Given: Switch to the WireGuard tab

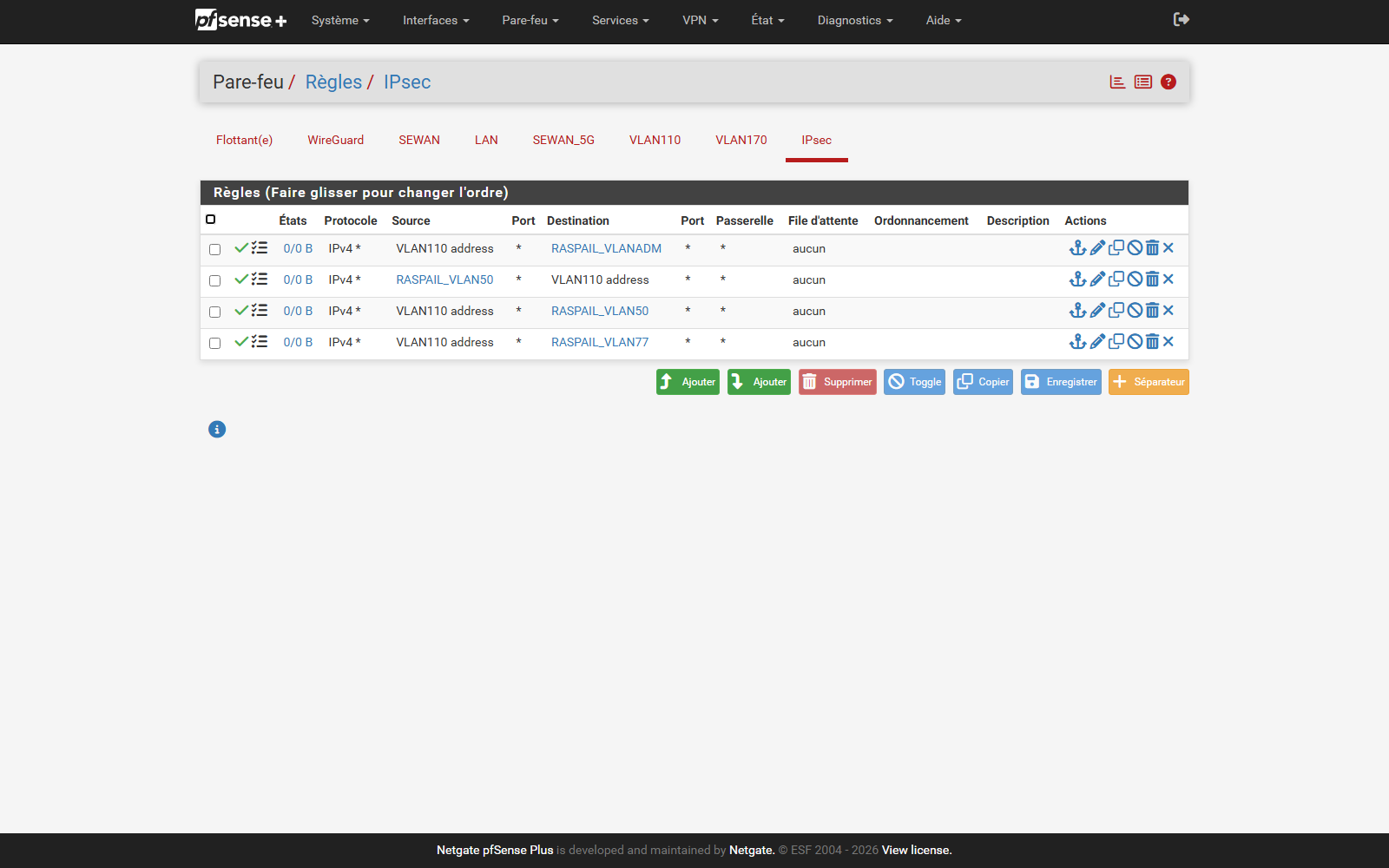Looking at the screenshot, I should [335, 140].
